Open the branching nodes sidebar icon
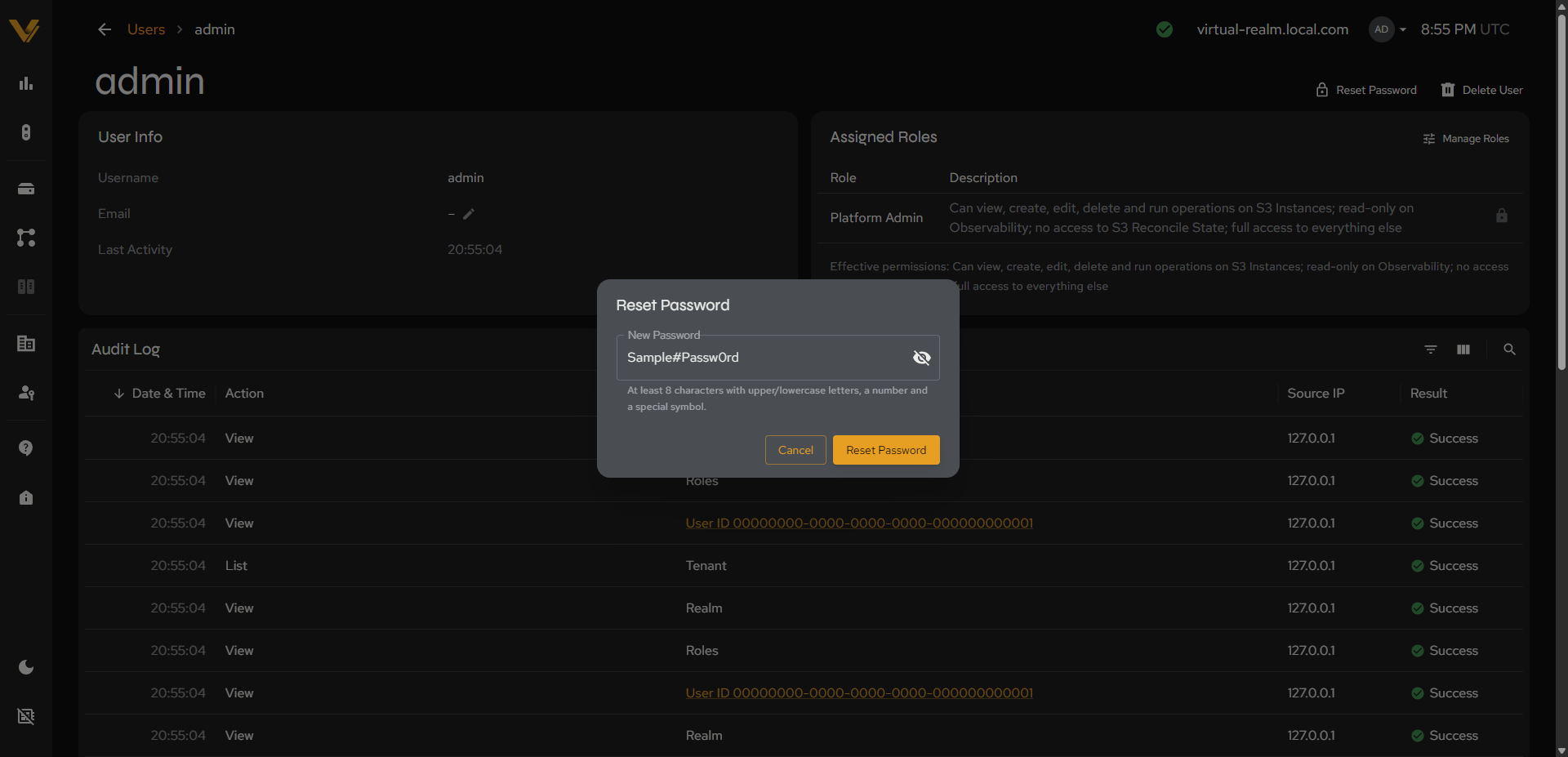The image size is (1568, 757). pos(26,238)
